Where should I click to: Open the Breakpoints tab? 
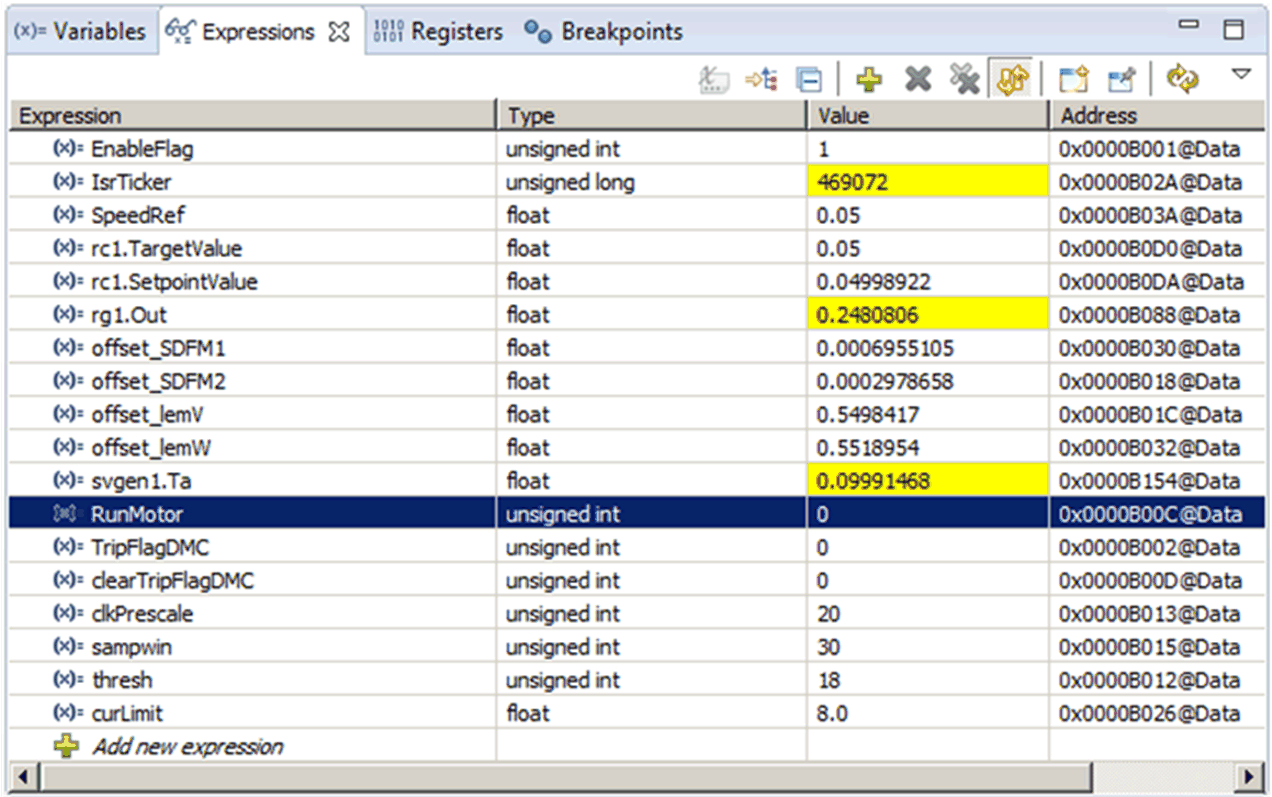[x=604, y=32]
